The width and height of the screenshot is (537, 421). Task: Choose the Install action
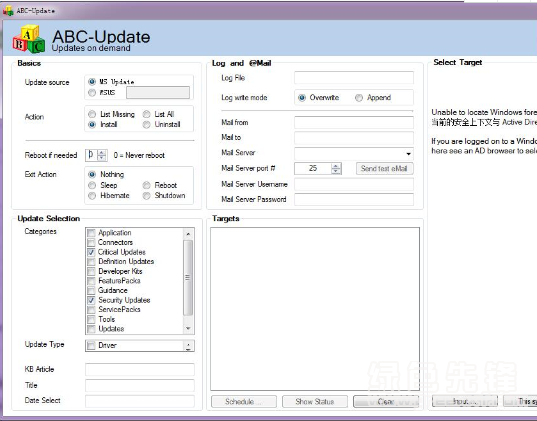point(92,124)
